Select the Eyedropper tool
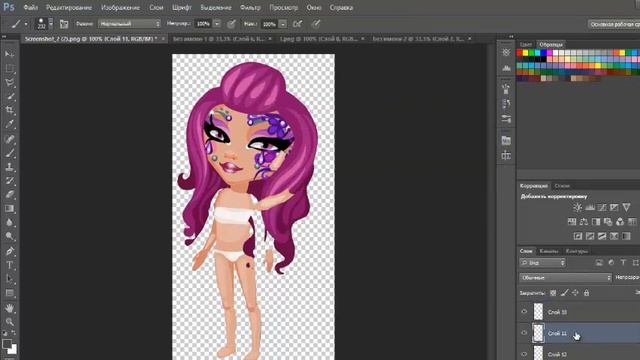The height and width of the screenshot is (360, 640). click(x=10, y=124)
